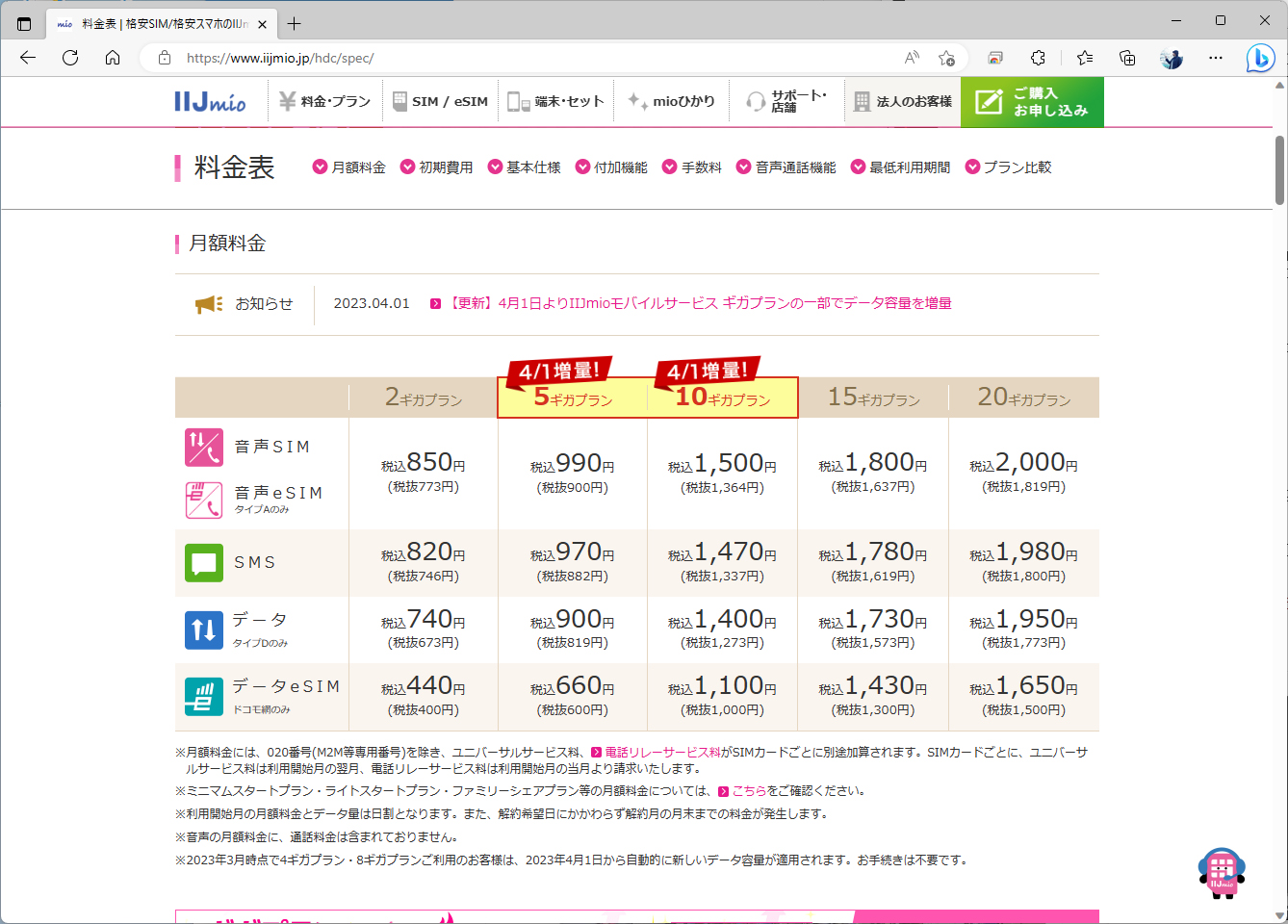
Task: Add this page to favorites
Action: coord(947,58)
